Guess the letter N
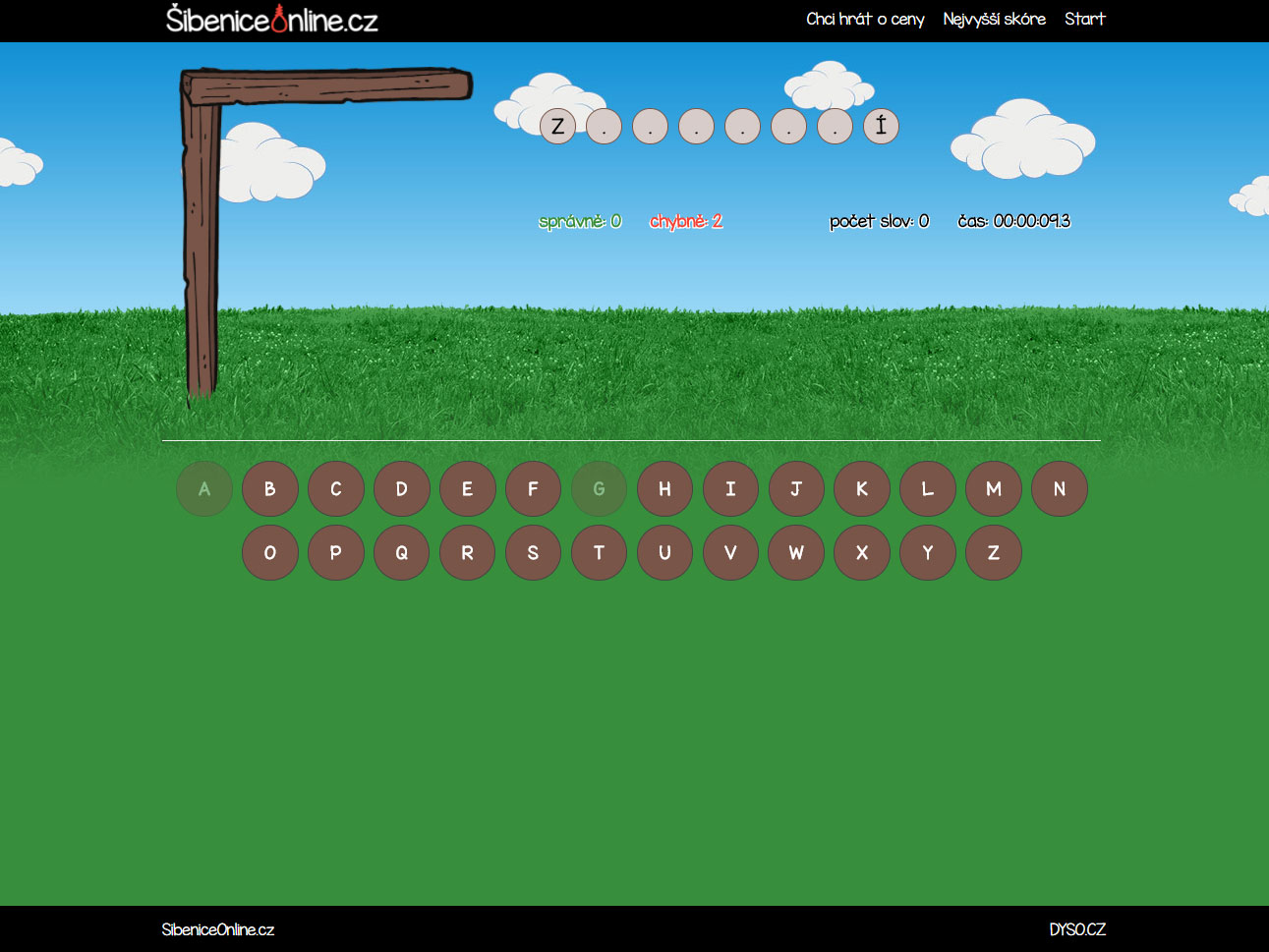The image size is (1269, 952). pyautogui.click(x=1060, y=488)
